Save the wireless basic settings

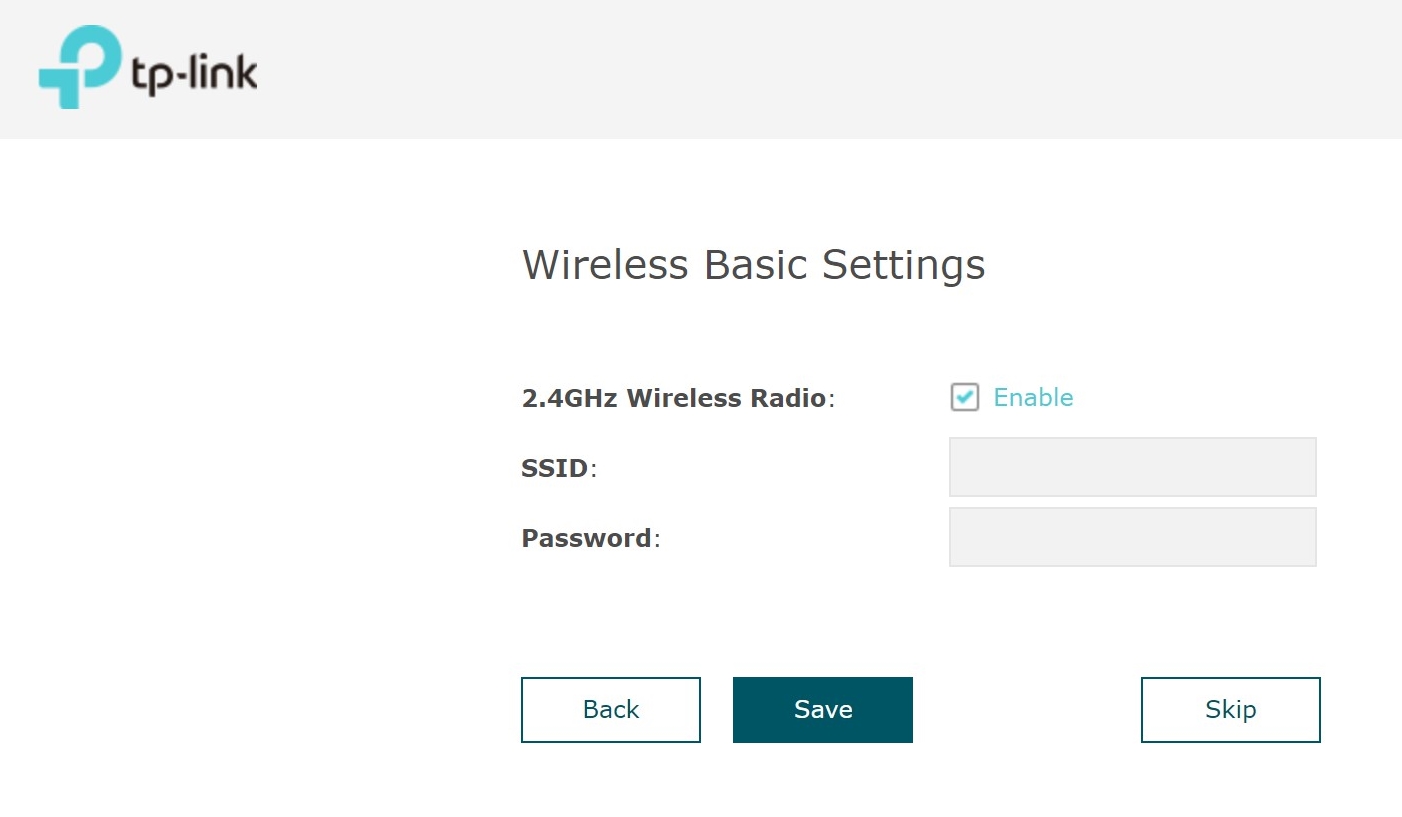[x=822, y=710]
